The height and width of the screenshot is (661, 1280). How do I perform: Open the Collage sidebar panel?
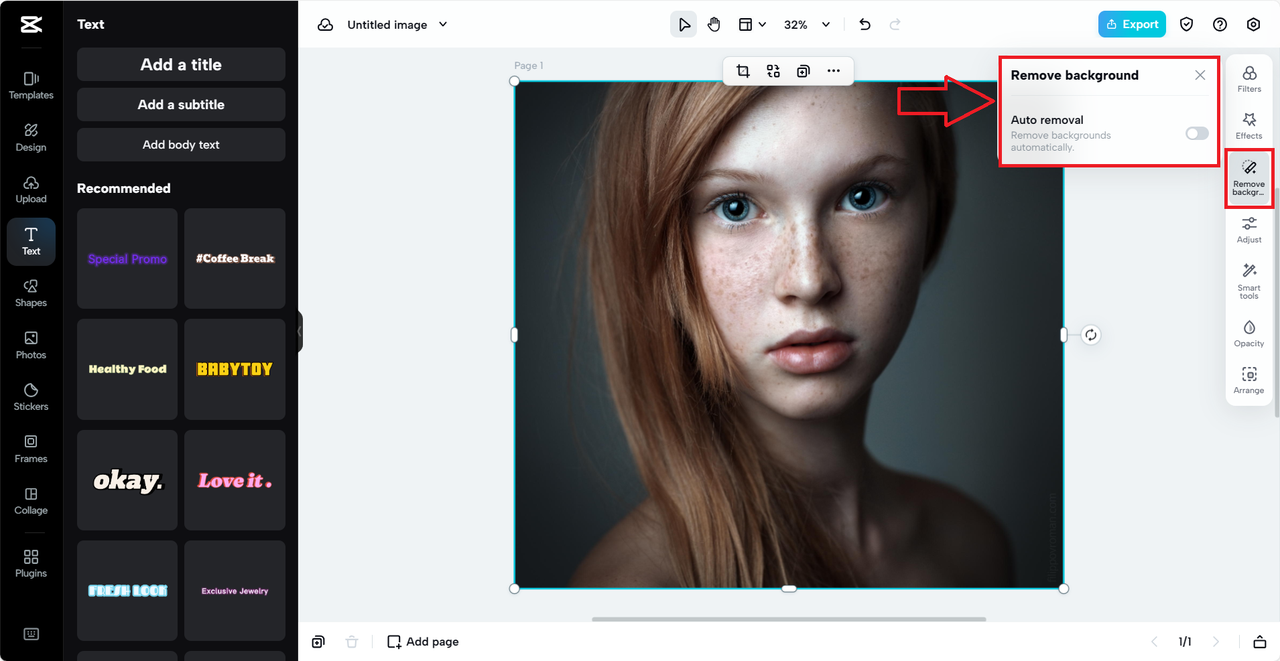pyautogui.click(x=31, y=501)
